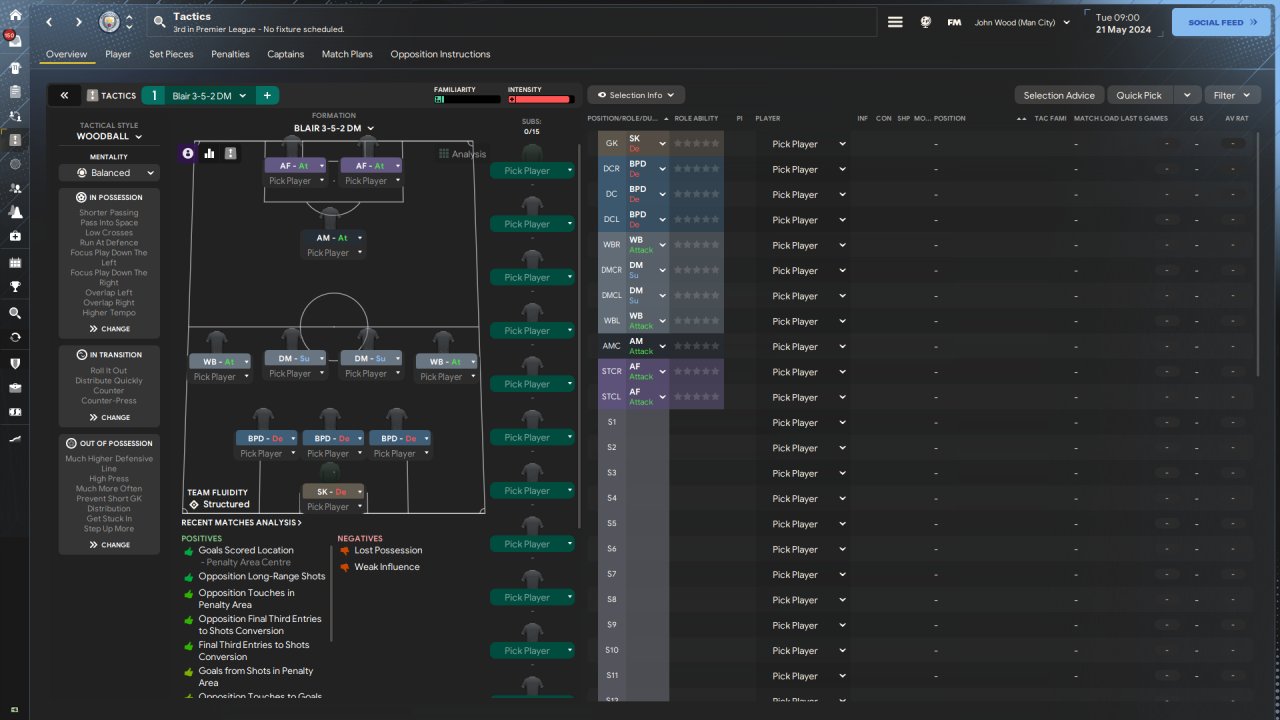Open the Blair 3-5-2 DM tactic slot dropdown

click(207, 95)
